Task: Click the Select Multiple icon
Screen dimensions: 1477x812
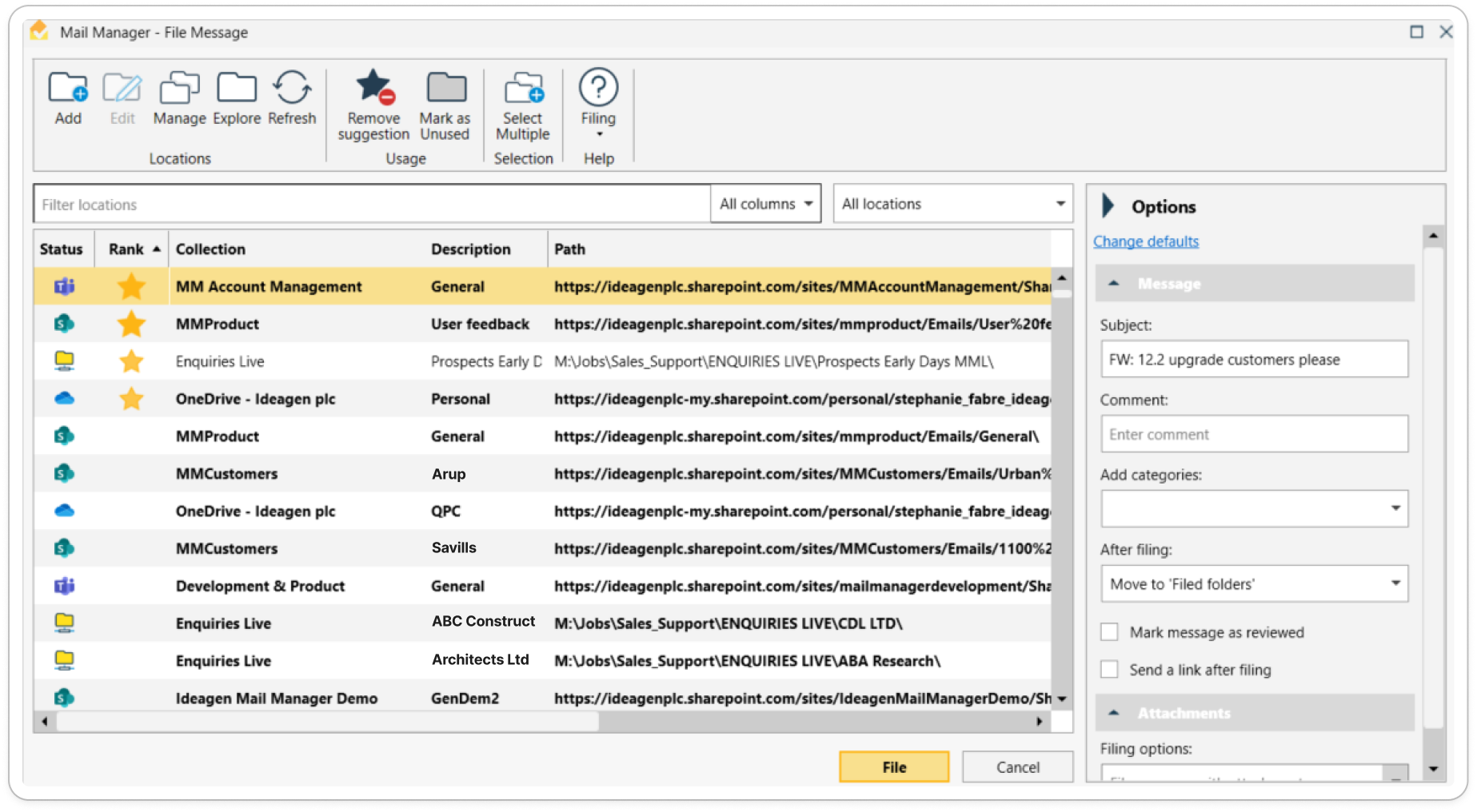Action: 523,88
